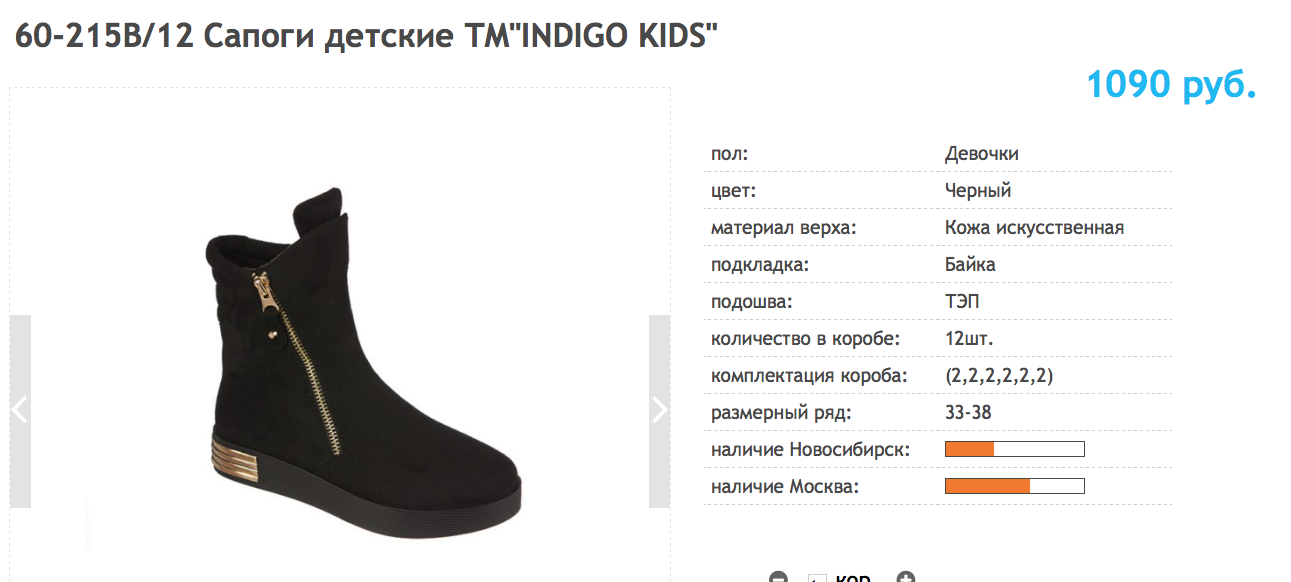The width and height of the screenshot is (1291, 582).
Task: Increase box quantity with plus icon
Action: [906, 577]
